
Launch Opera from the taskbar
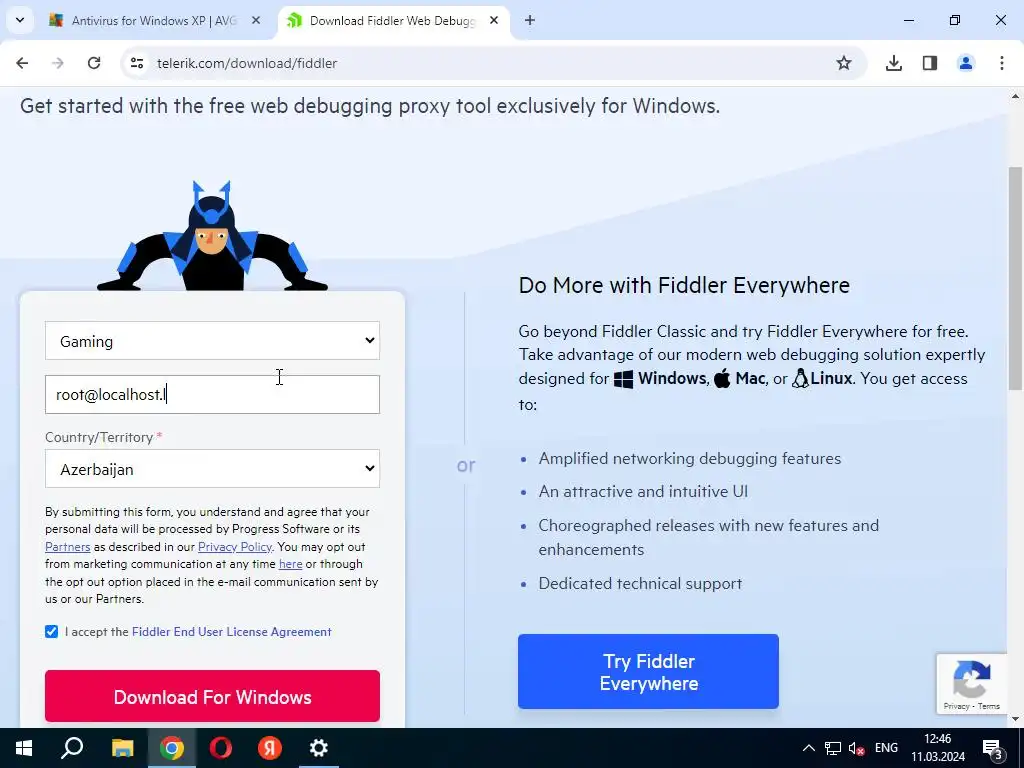pos(221,748)
